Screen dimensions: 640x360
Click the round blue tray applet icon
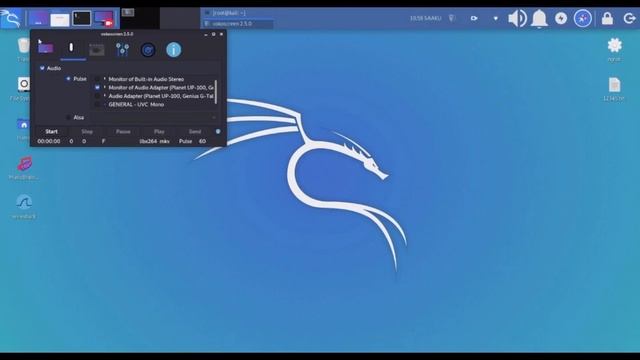pos(582,18)
